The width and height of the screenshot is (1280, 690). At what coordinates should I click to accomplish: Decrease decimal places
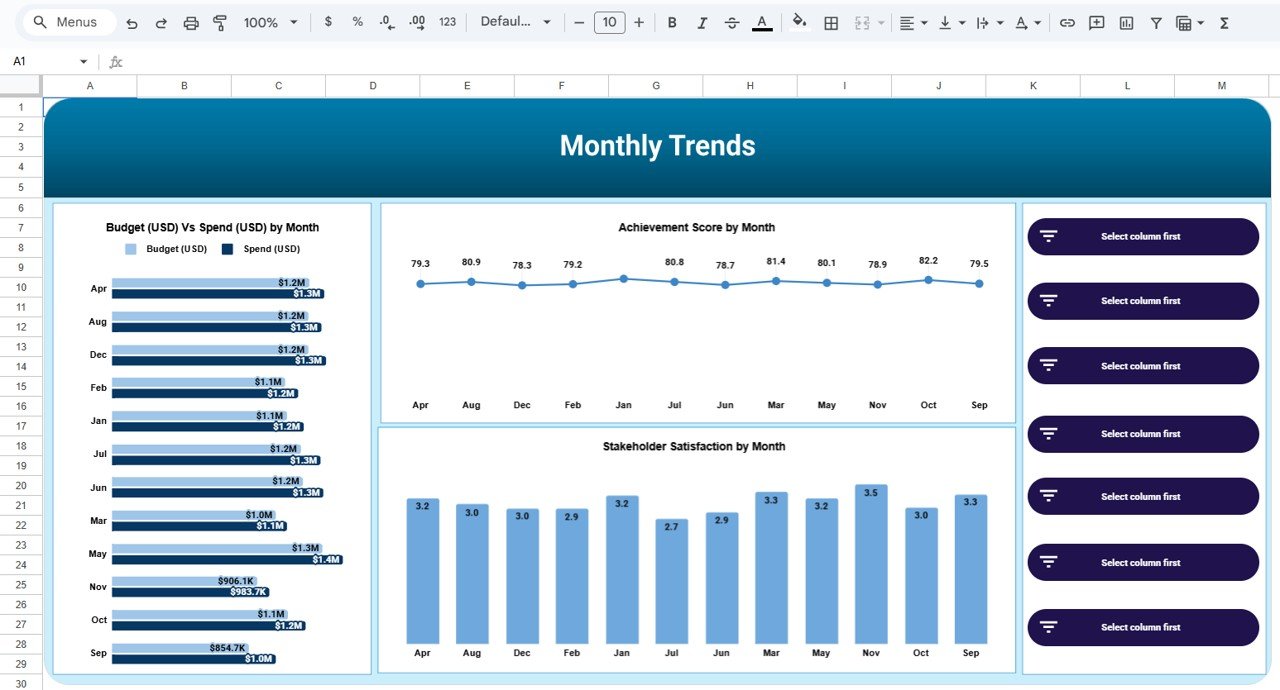[387, 22]
